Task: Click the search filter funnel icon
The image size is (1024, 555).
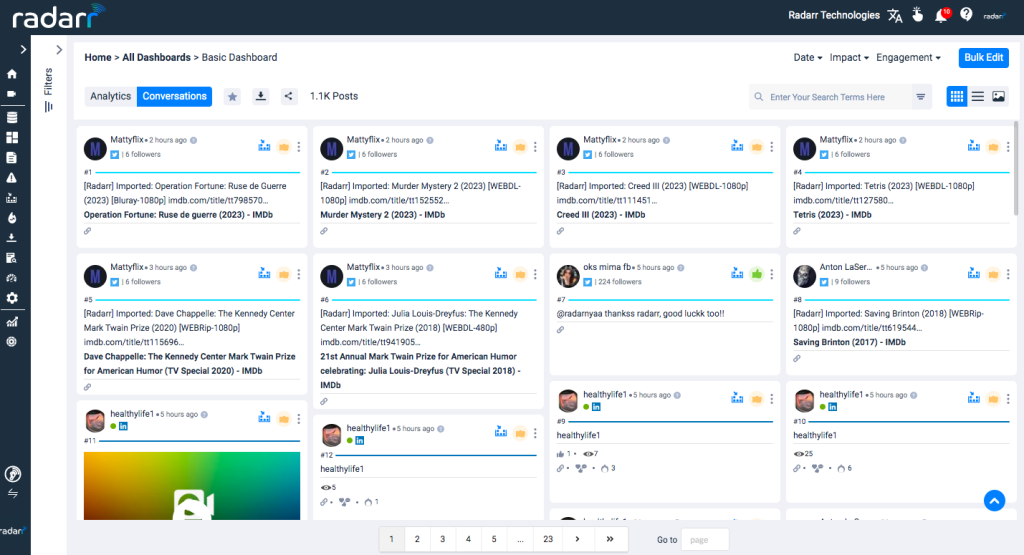Action: pyautogui.click(x=921, y=97)
